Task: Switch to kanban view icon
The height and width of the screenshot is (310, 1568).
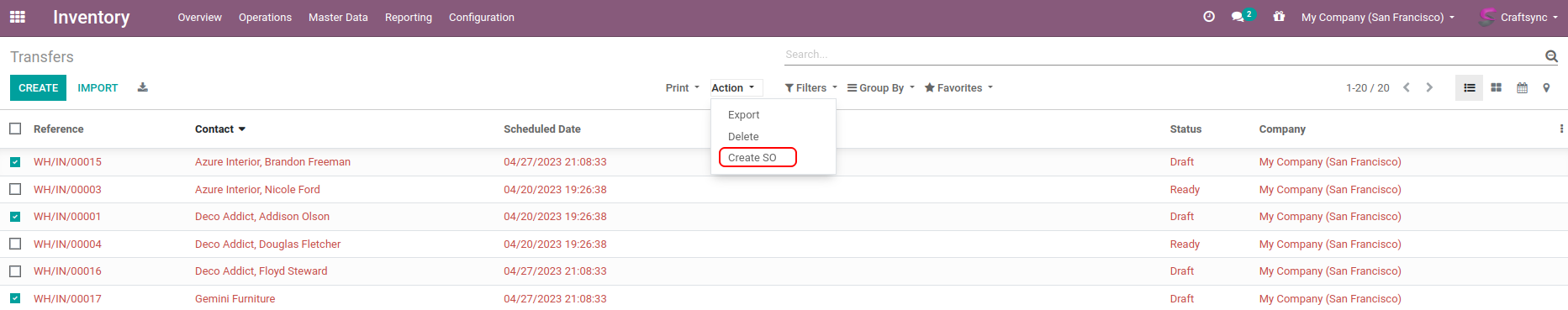Action: 1496,87
